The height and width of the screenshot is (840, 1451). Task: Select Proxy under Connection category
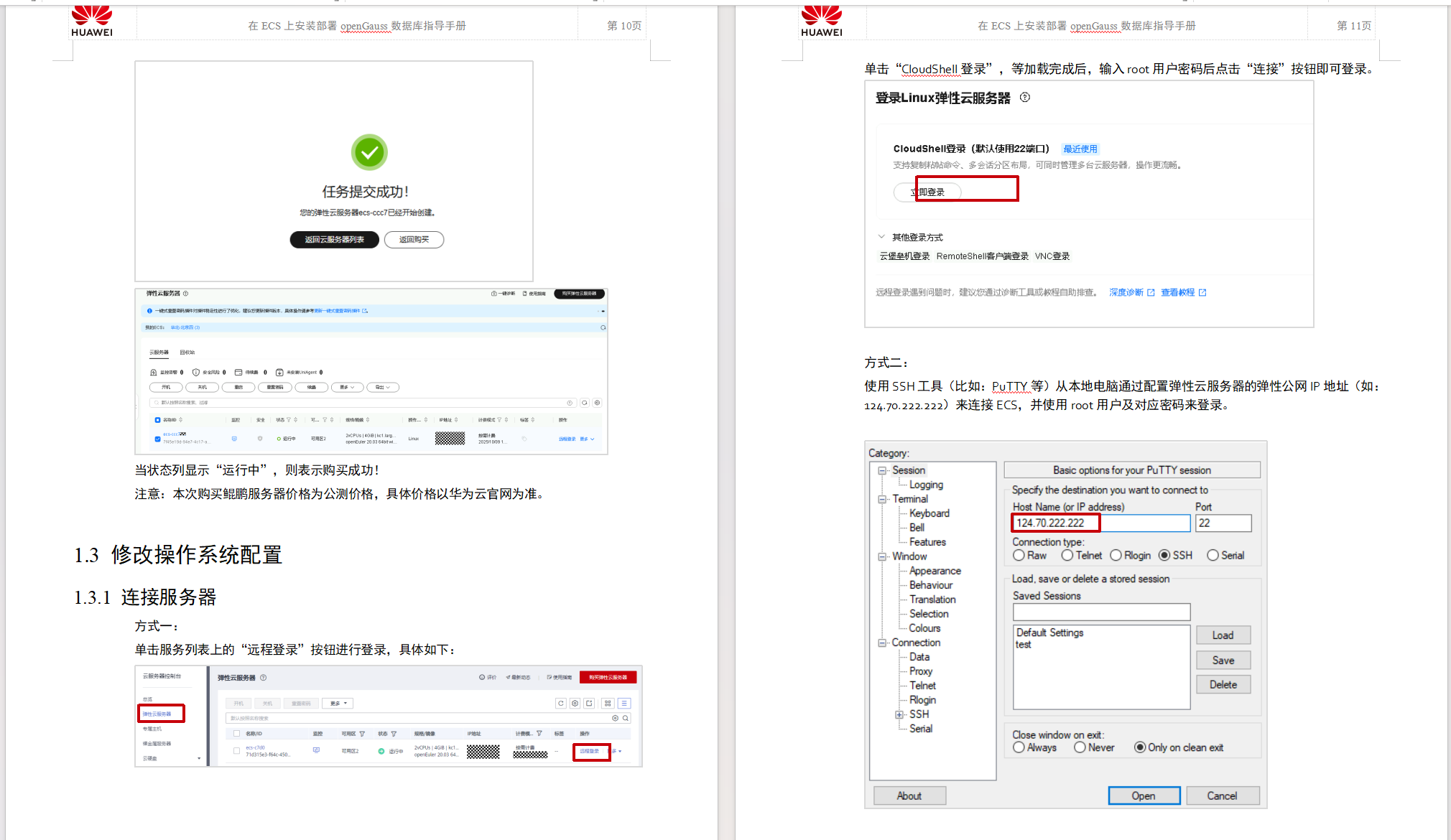coord(921,671)
